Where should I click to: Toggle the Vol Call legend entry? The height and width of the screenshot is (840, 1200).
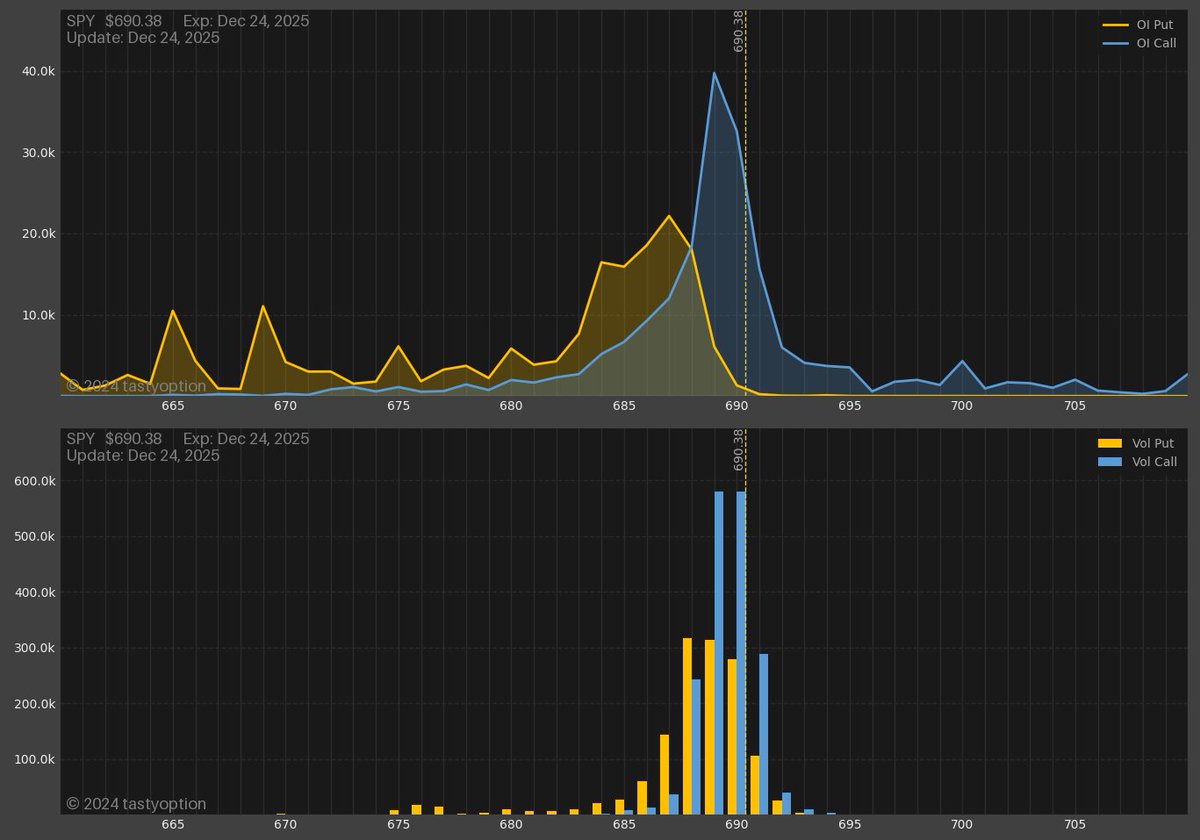tap(1136, 461)
